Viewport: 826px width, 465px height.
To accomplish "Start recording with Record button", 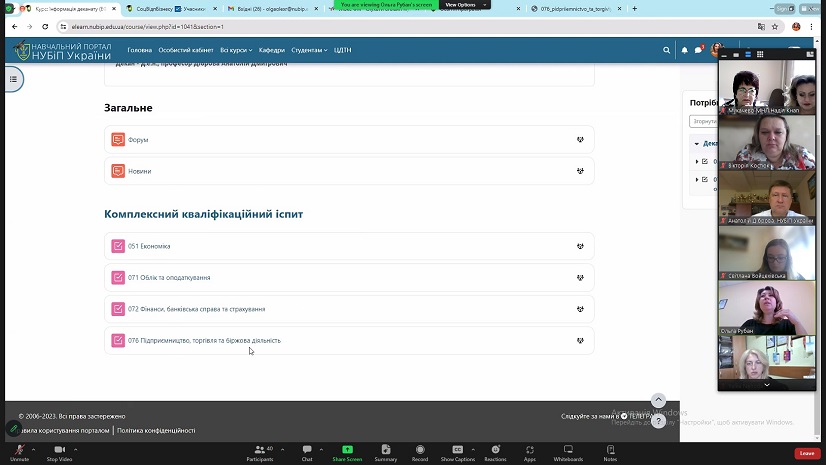I will pos(420,452).
